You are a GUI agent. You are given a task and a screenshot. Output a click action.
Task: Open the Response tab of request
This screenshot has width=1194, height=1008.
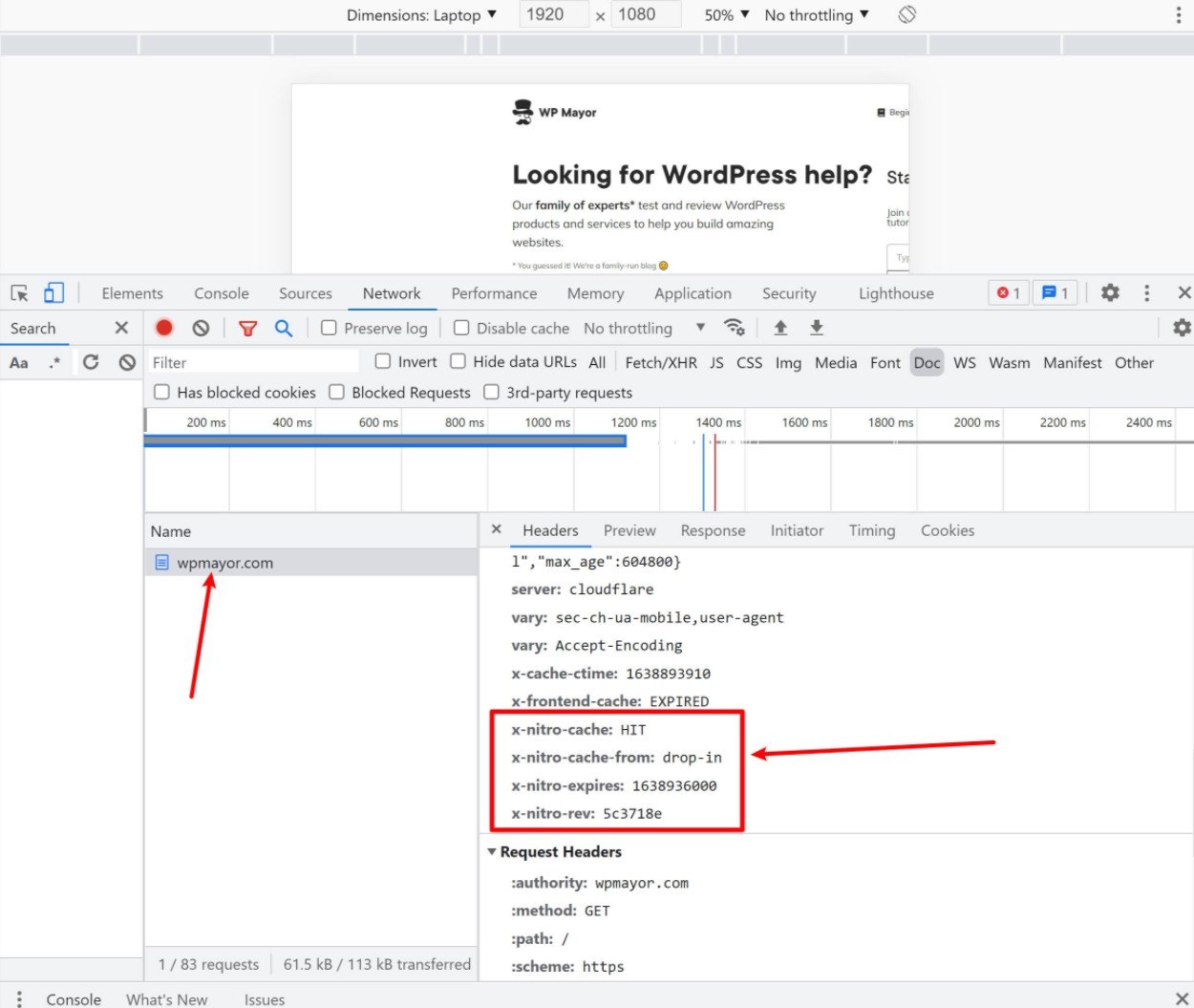713,530
